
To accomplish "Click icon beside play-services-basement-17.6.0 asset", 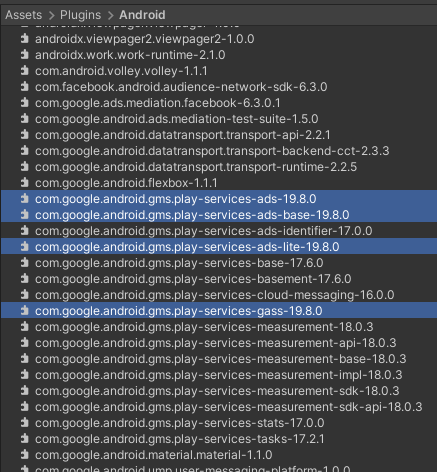I will click(x=25, y=279).
